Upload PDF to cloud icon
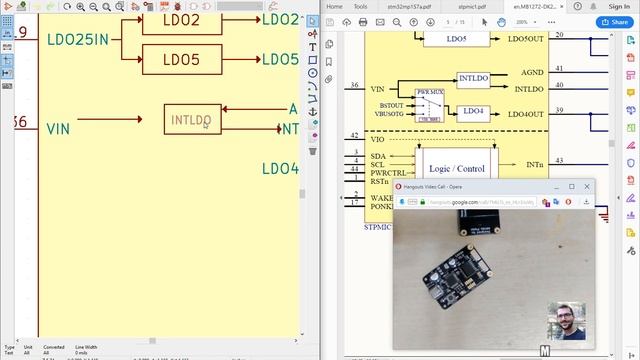 pyautogui.click(x=347, y=22)
